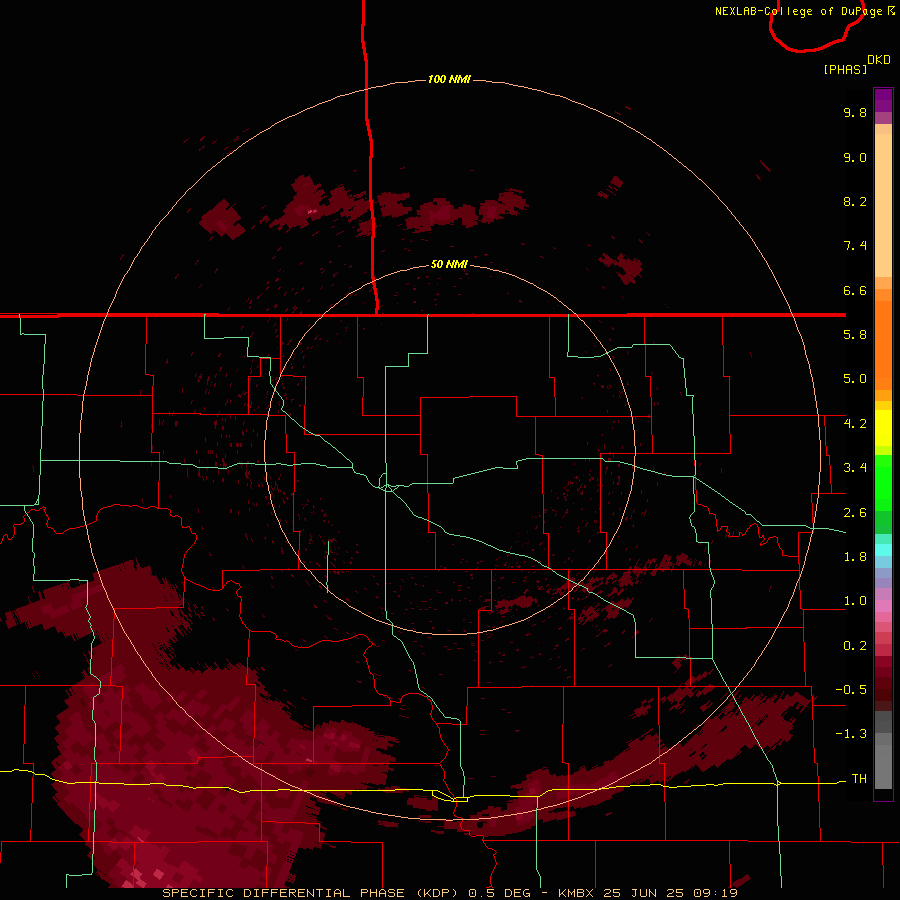Viewport: 900px width, 900px height.
Task: Click the 09:19 timestamp
Action: 716,893
